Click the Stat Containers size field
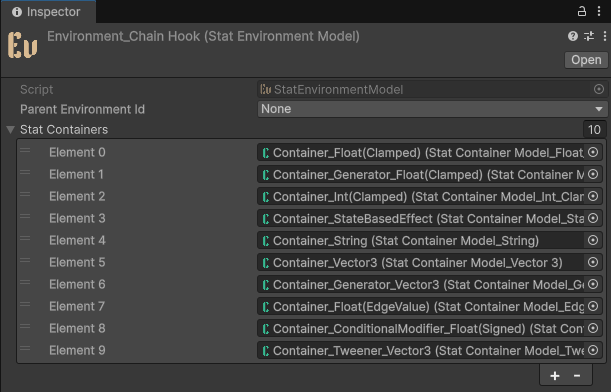611x392 pixels. [x=594, y=129]
